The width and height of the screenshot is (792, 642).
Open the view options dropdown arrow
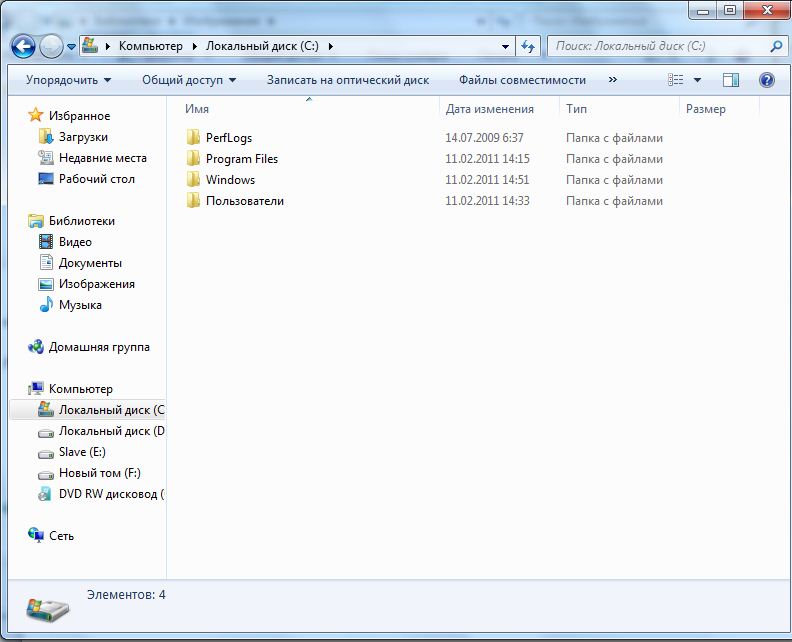point(697,80)
